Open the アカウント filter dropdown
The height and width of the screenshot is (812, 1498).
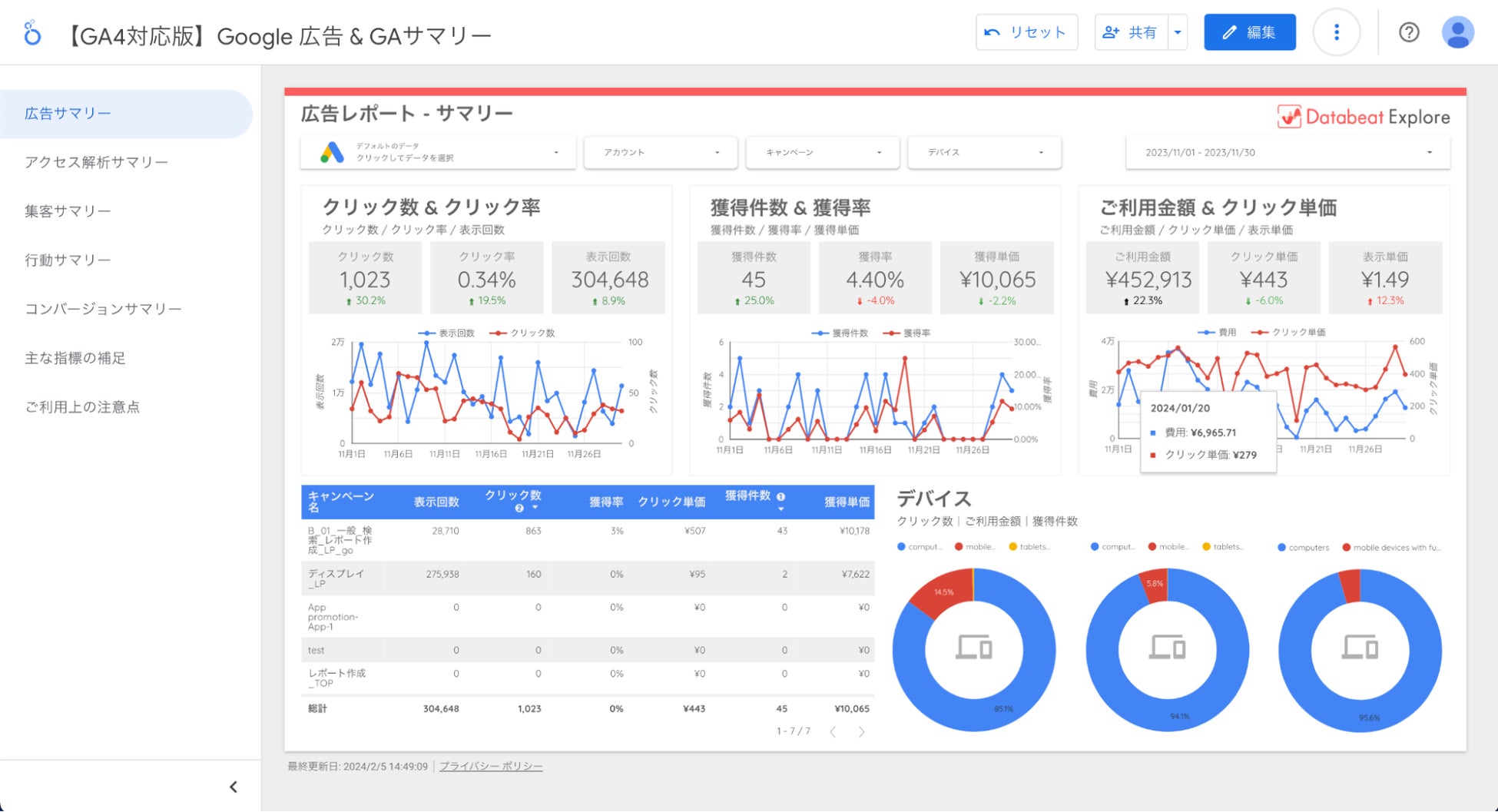tap(661, 152)
